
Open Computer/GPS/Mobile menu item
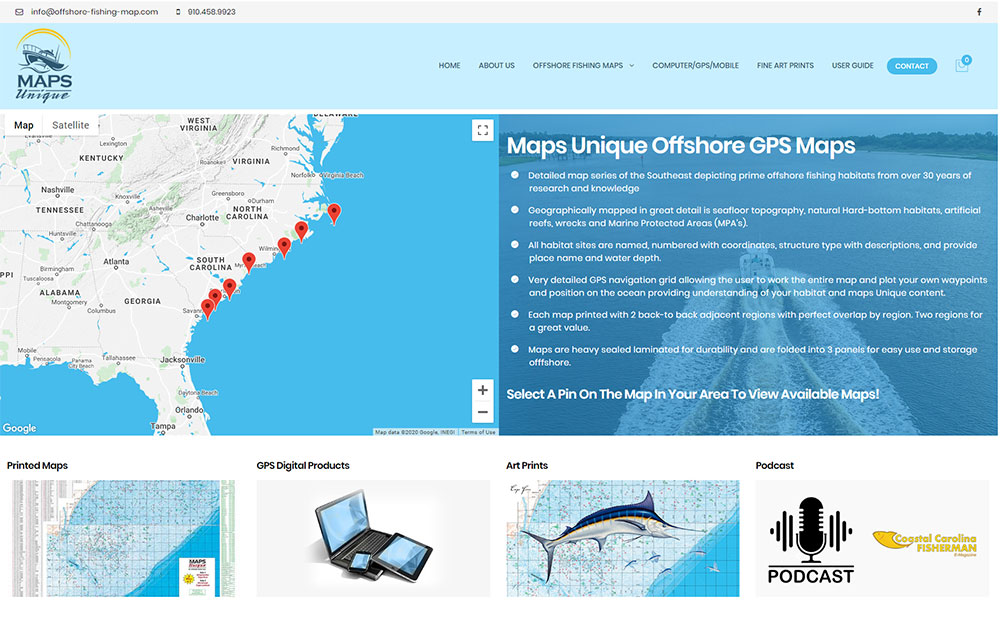[695, 66]
